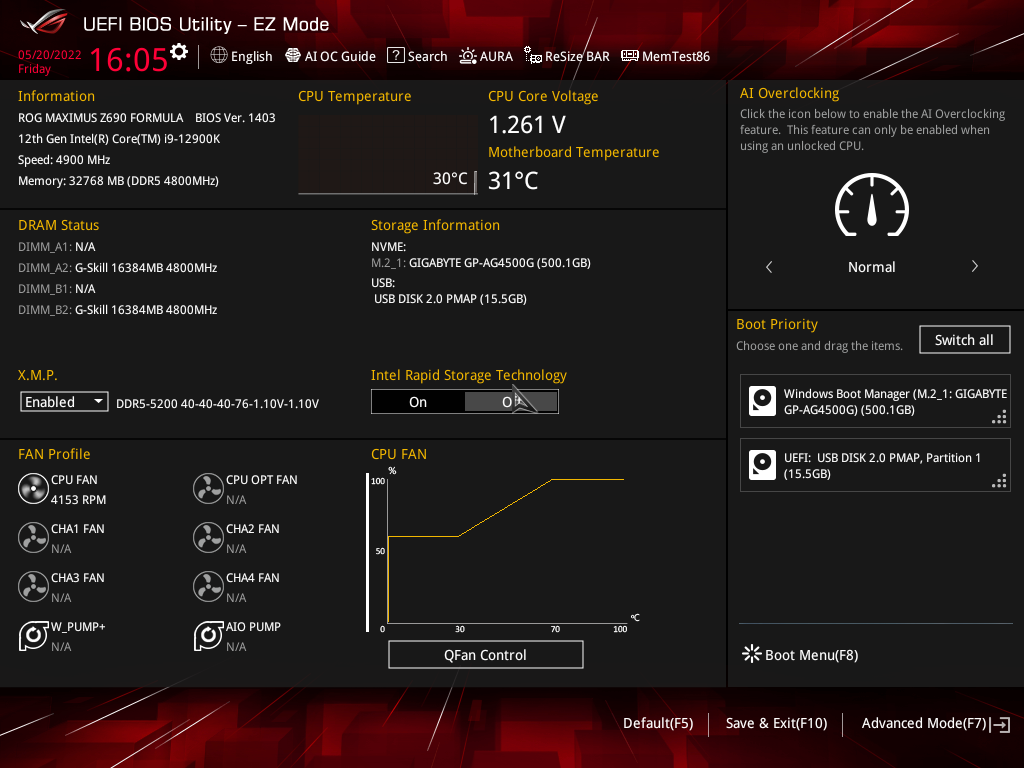Click the CHA4 FAN icon
This screenshot has height=768, width=1024.
point(208,586)
